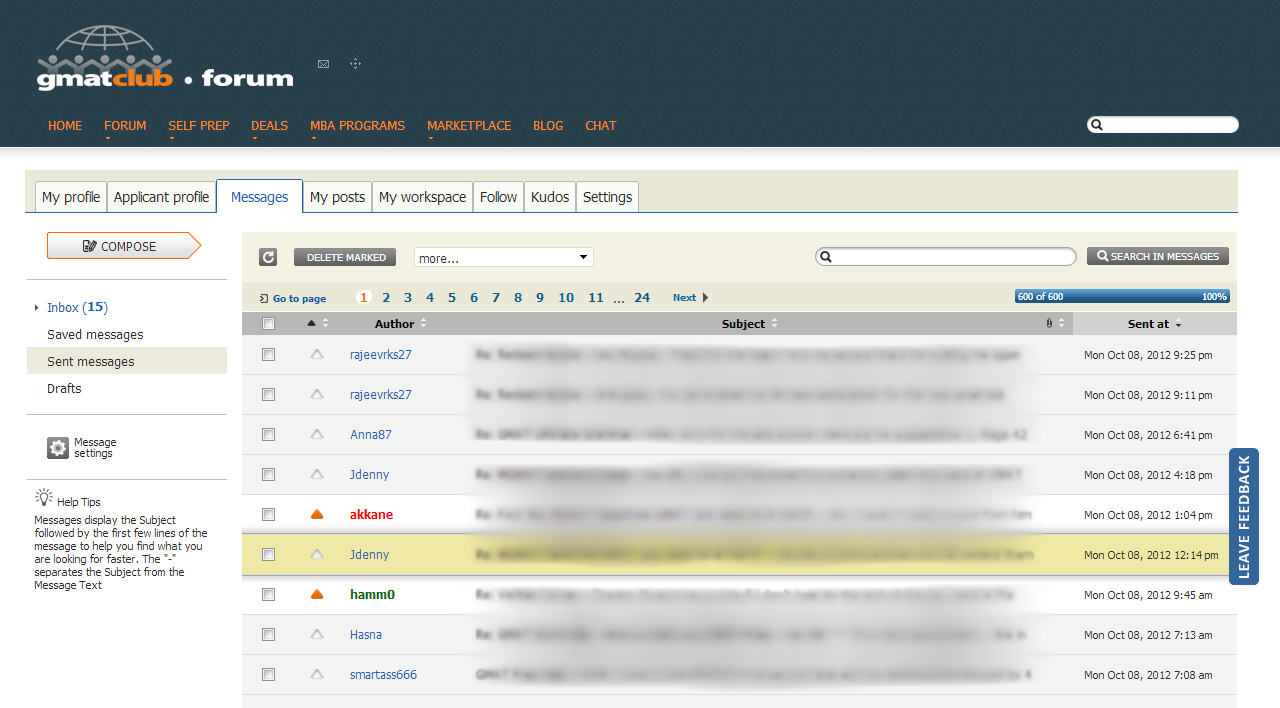Open Message settings gear icon

[58, 448]
